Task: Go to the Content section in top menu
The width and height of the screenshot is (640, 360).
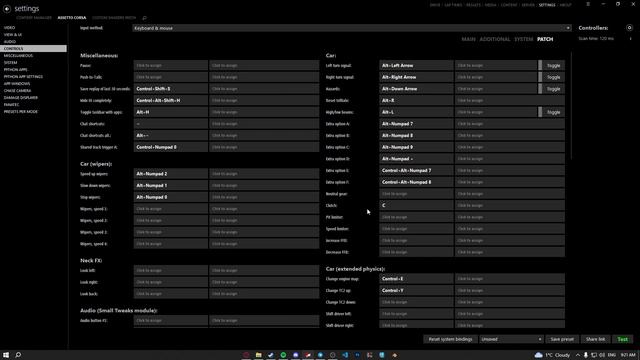Action: [509, 5]
